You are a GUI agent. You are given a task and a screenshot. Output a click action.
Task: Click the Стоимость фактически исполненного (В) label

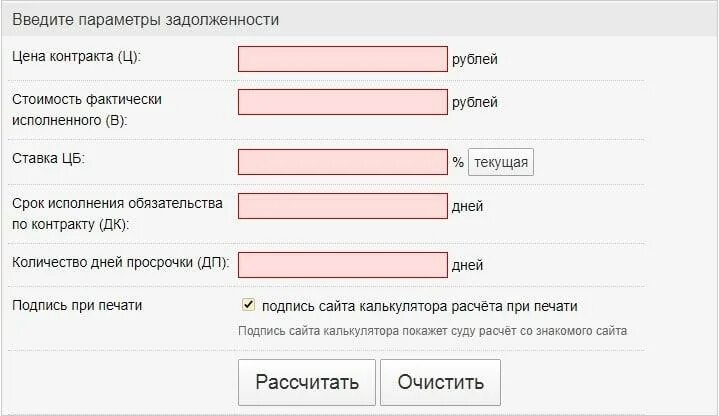[x=87, y=110]
